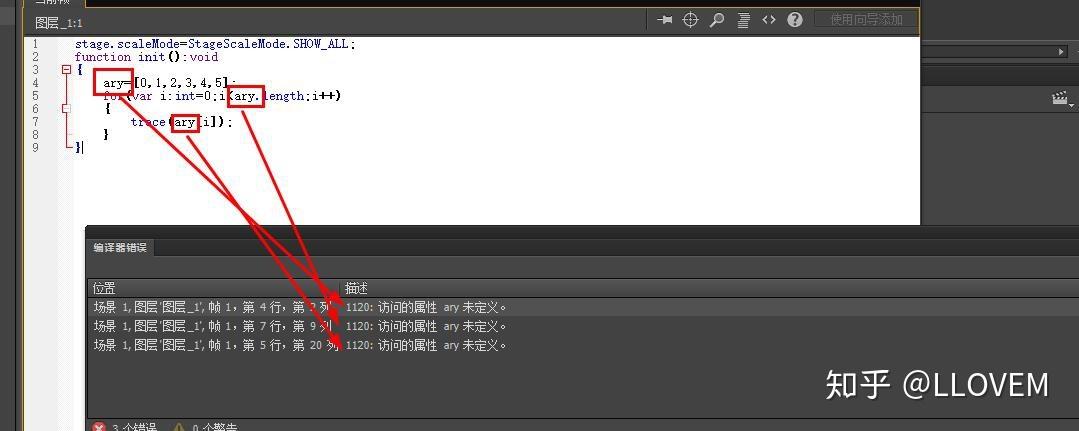
Task: Click the 'length;i++)' loop text
Action: tap(303, 96)
